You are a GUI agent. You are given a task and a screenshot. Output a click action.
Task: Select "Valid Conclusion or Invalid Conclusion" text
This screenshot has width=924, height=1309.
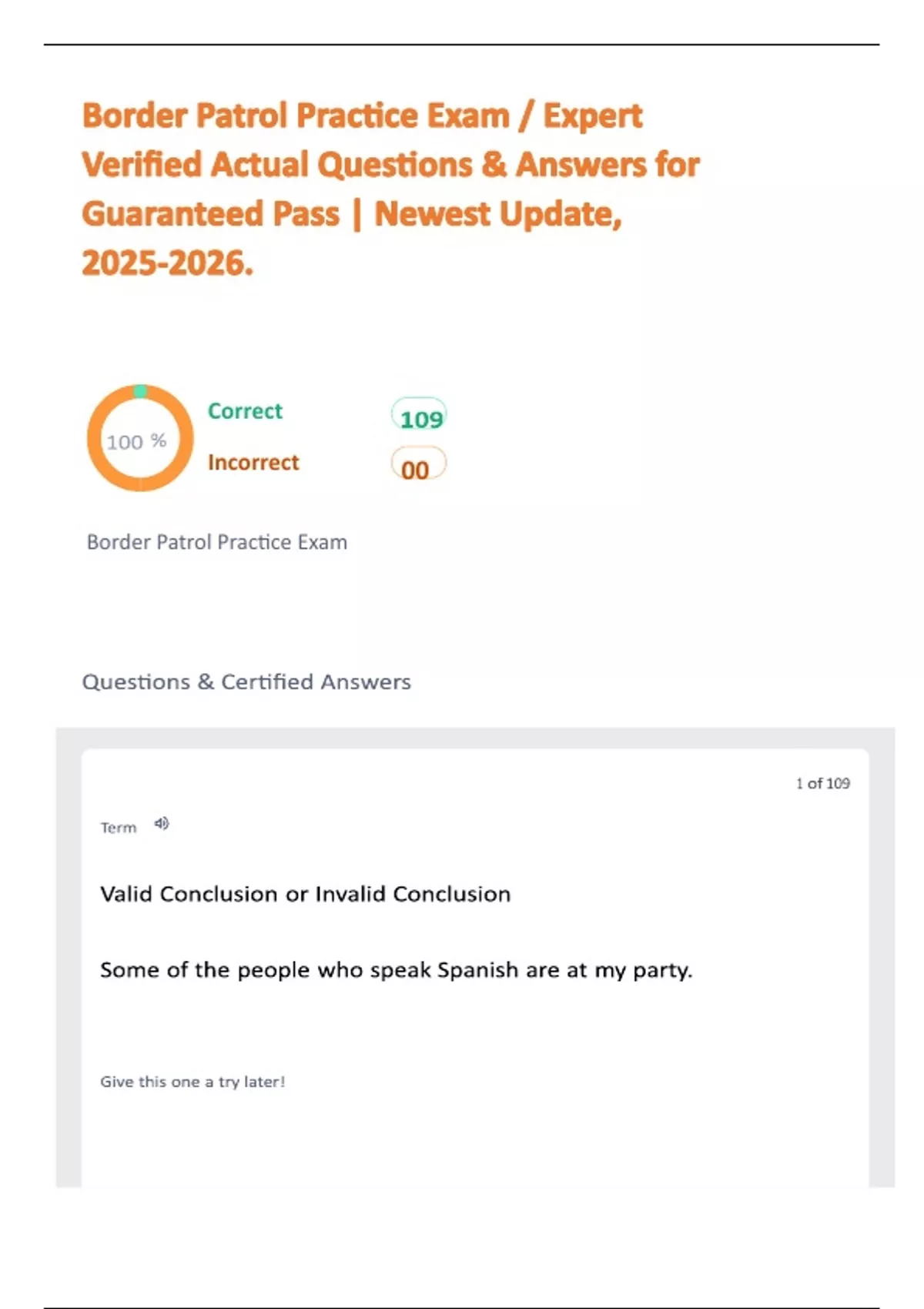305,894
